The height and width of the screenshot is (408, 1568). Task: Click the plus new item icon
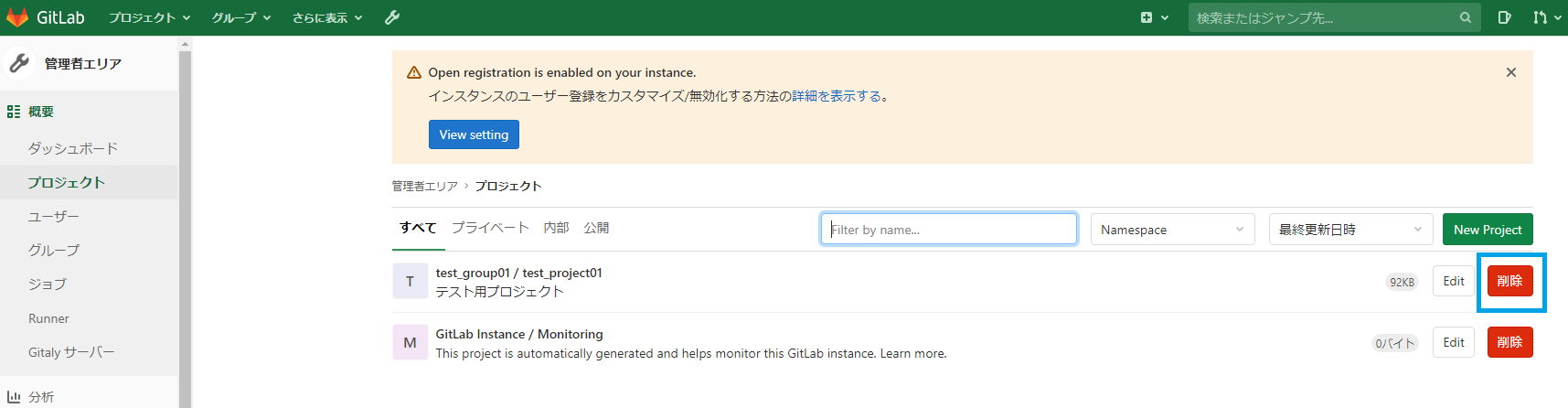click(1147, 17)
